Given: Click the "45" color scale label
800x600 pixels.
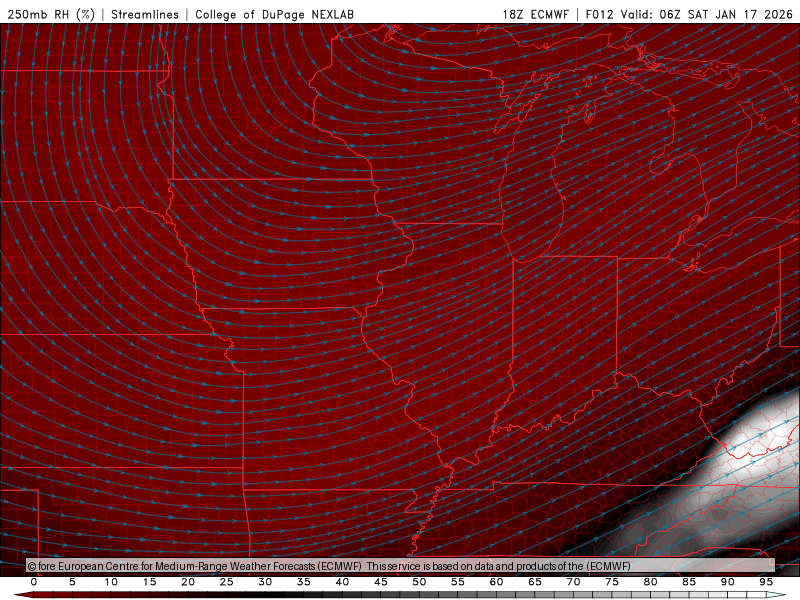Looking at the screenshot, I should point(381,582).
